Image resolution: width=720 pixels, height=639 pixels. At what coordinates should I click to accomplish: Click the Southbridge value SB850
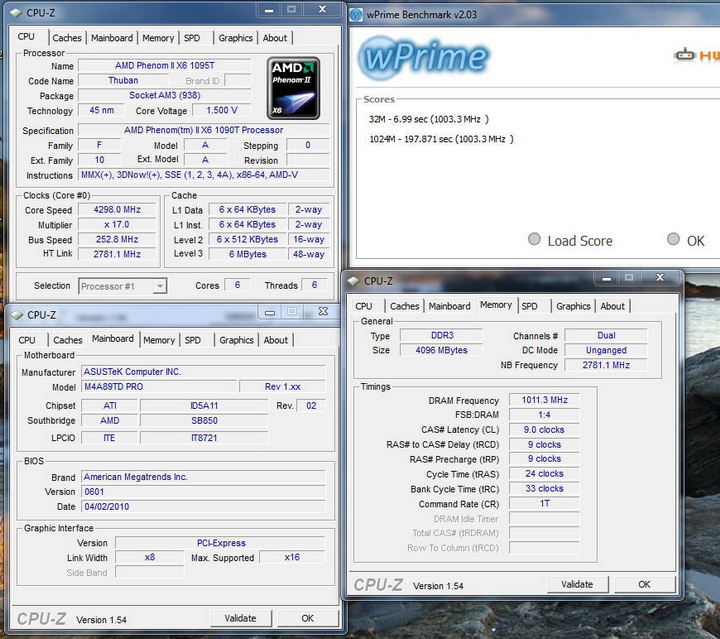tap(204, 420)
